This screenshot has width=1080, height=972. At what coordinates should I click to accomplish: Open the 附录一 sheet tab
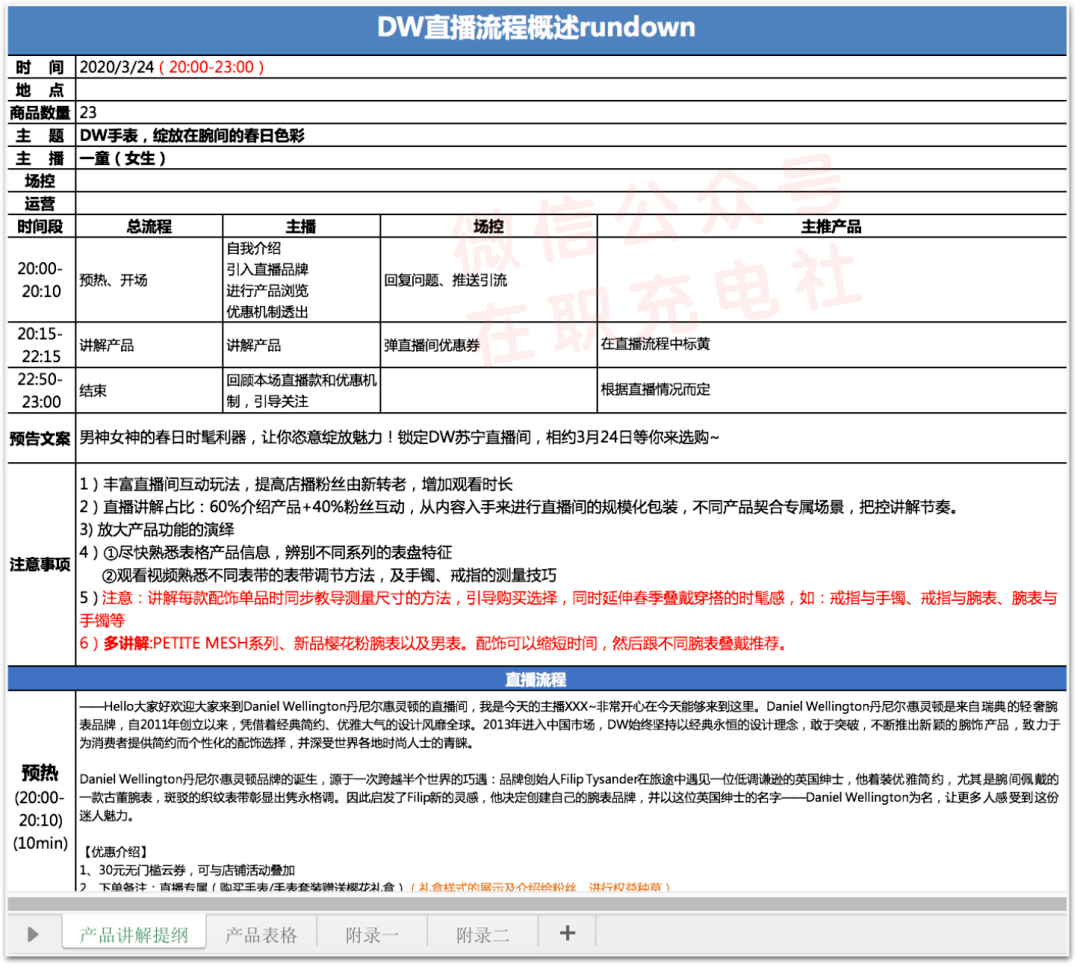(x=372, y=935)
